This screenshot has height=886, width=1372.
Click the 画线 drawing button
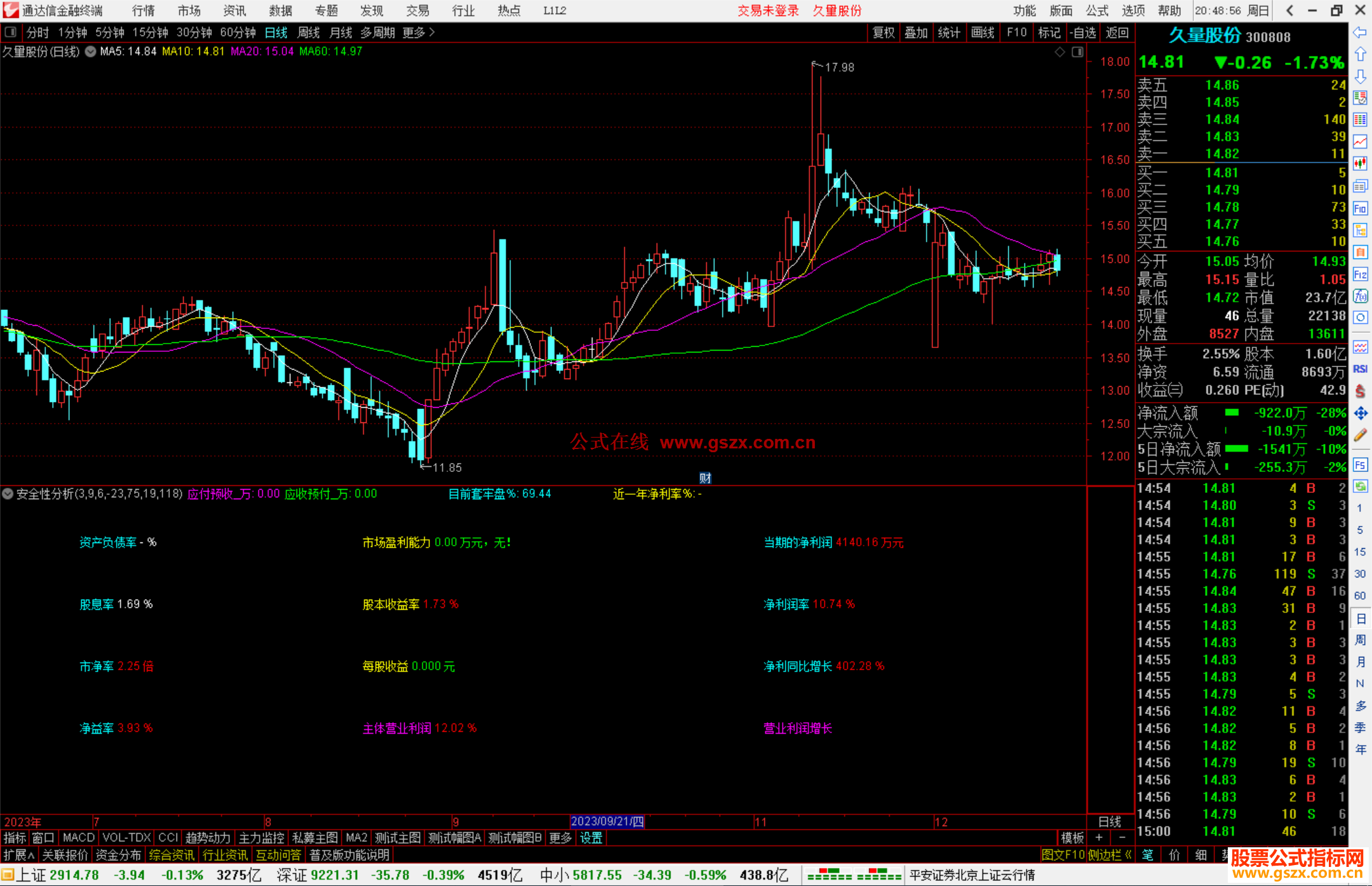983,32
